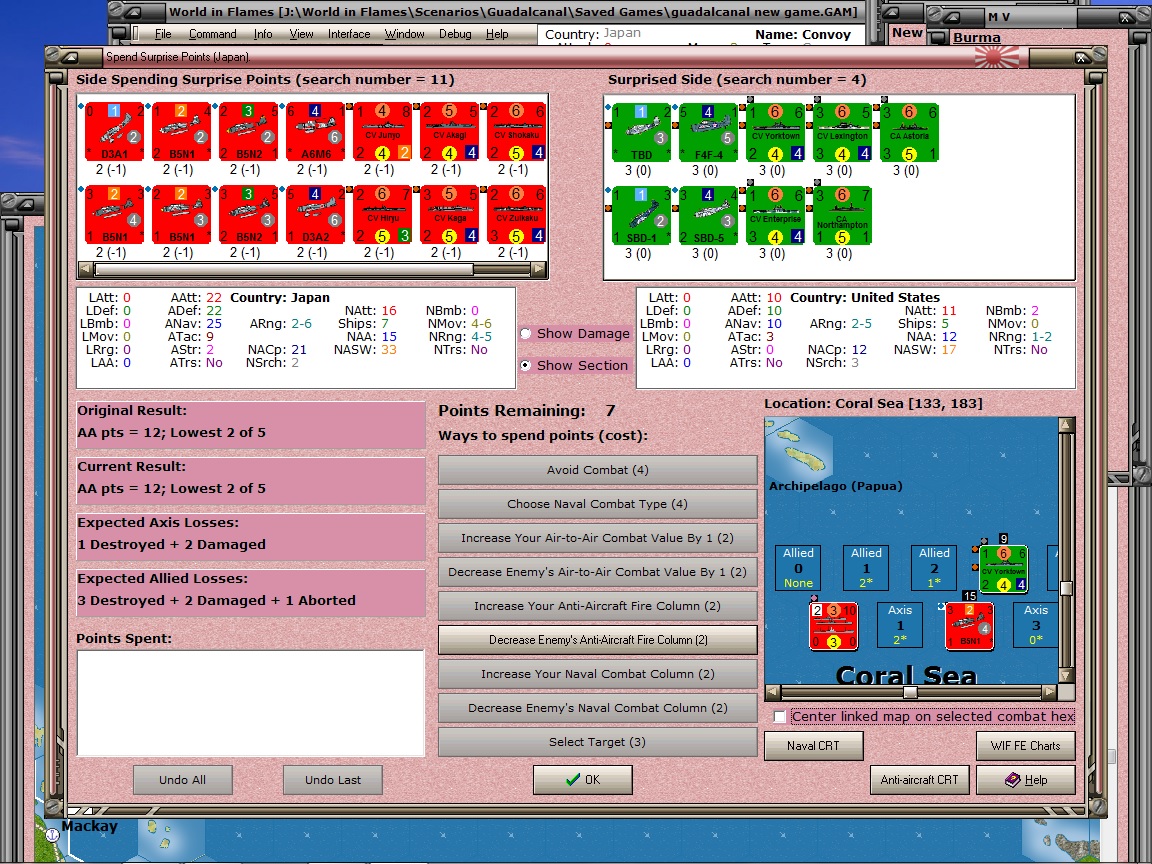Click the book icon on the Help button
Viewport: 1152px width, 864px height.
tap(1012, 780)
